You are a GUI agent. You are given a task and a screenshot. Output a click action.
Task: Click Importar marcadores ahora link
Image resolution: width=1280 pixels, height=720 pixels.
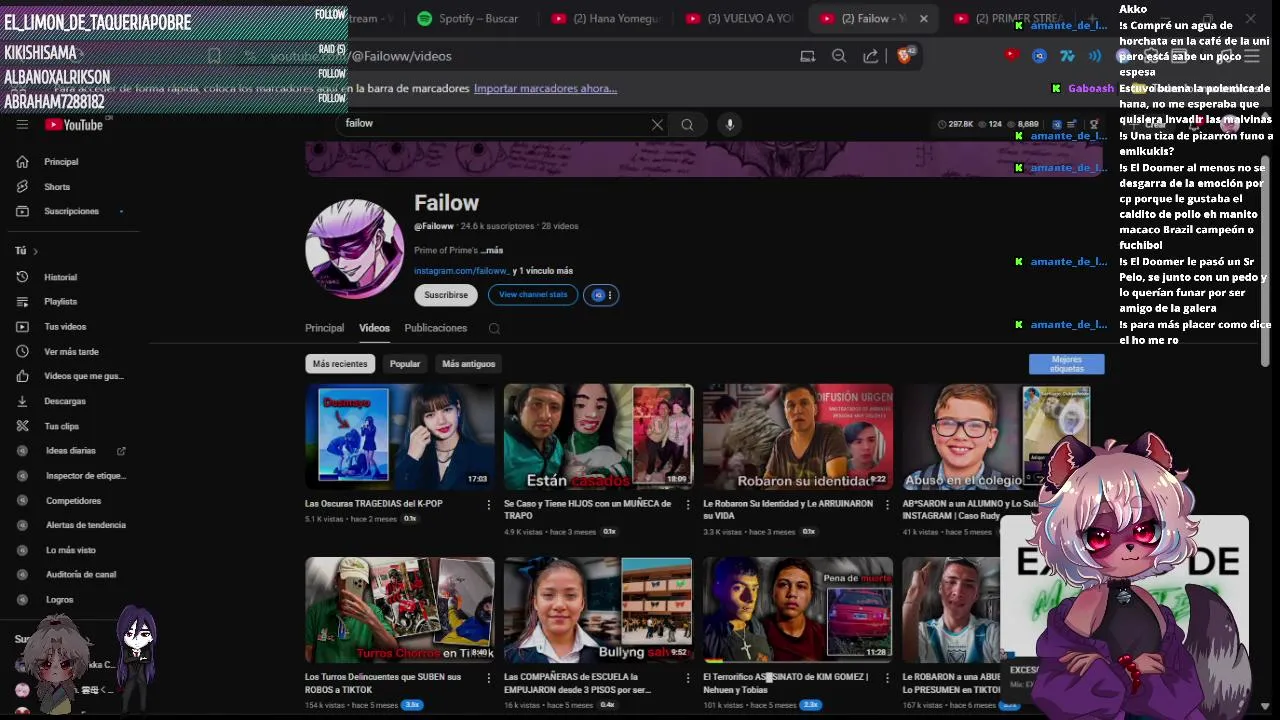coord(545,89)
